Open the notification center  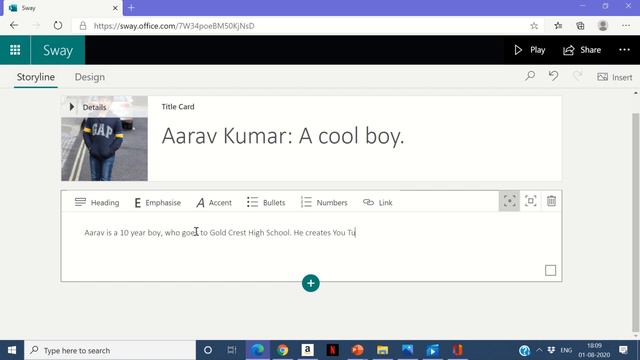(623, 350)
